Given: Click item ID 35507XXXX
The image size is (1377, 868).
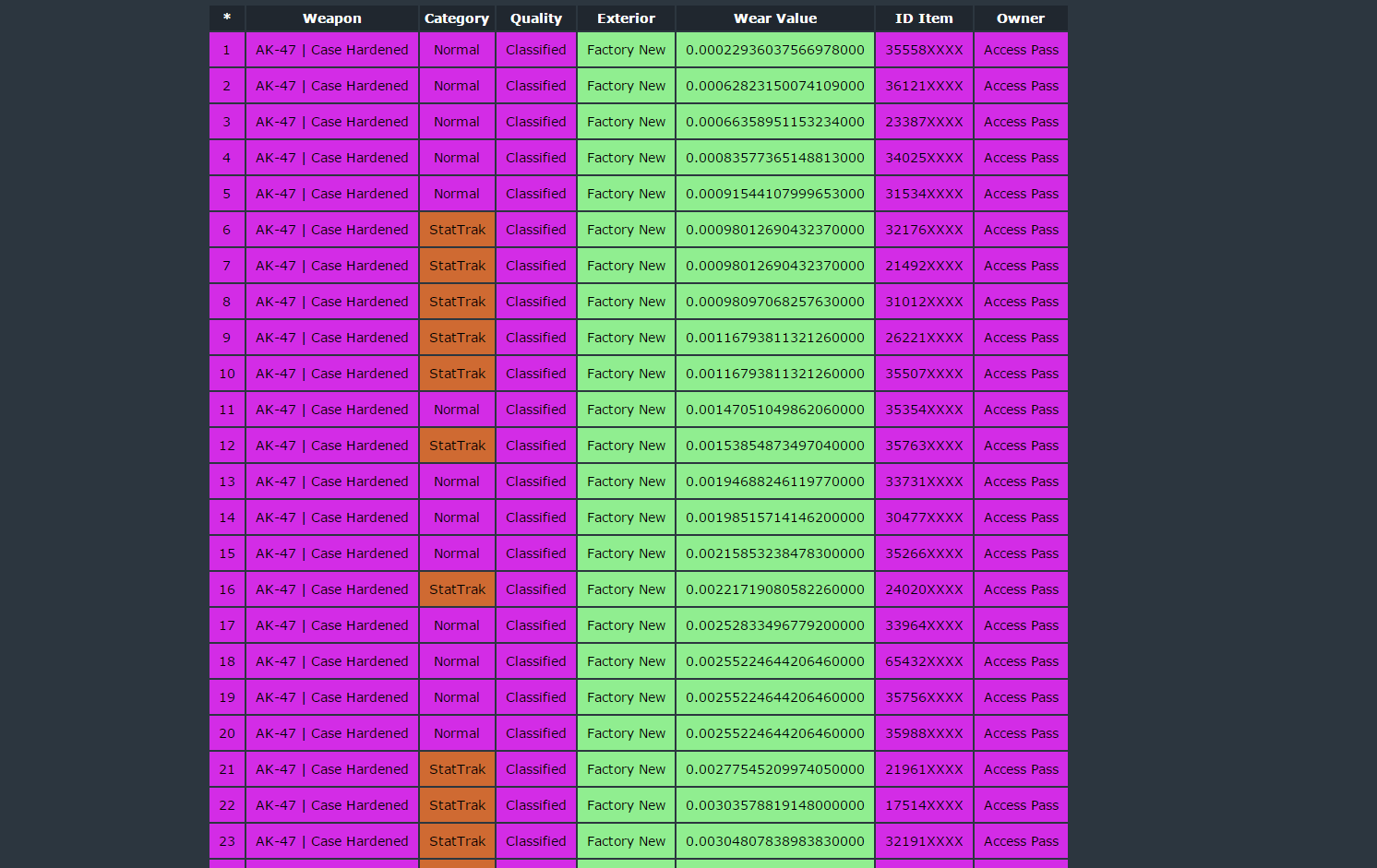Looking at the screenshot, I should [924, 374].
